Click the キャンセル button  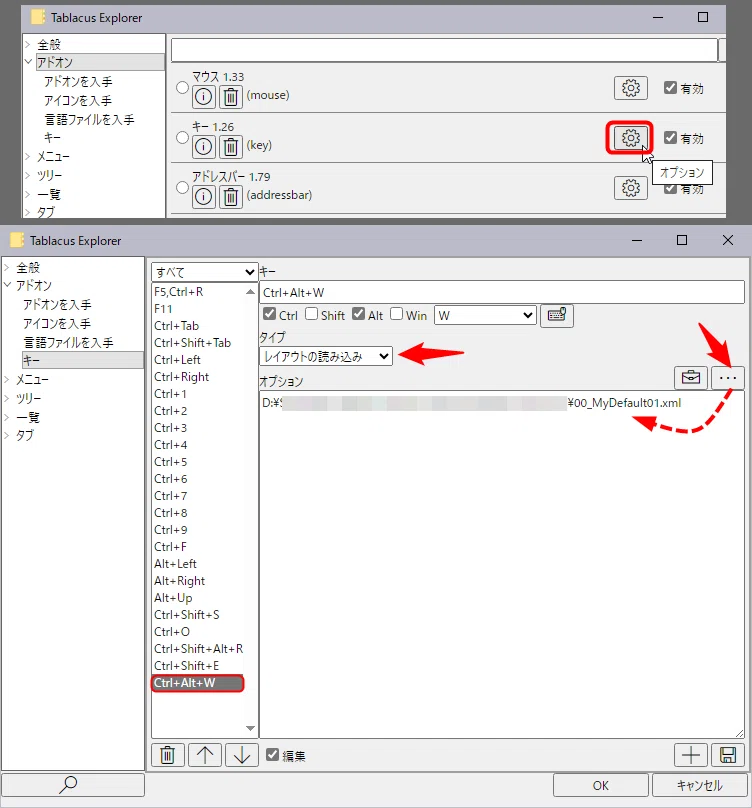pos(699,785)
